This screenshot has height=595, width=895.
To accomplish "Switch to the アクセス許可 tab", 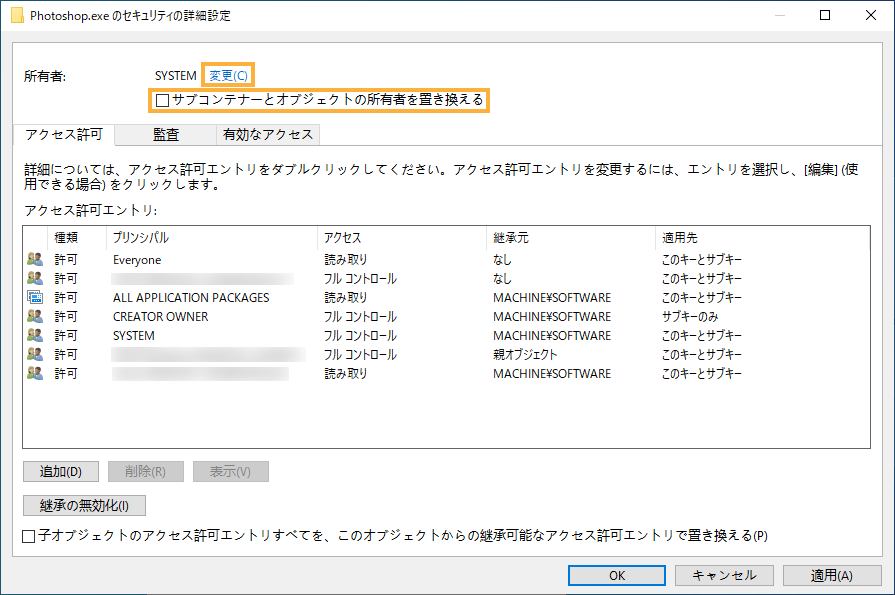I will click(64, 135).
